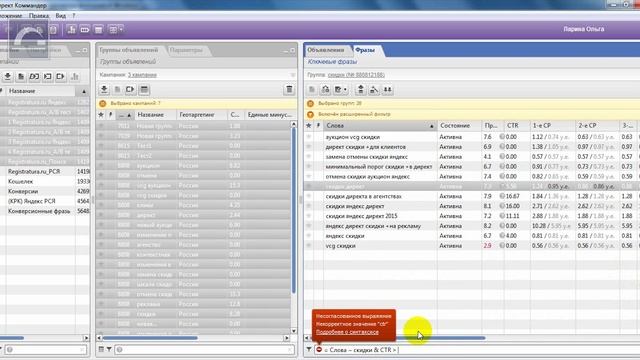Viewport: 640px width, 360px height.
Task: Click the download icon in ad groups toolbar
Action: 104,89
